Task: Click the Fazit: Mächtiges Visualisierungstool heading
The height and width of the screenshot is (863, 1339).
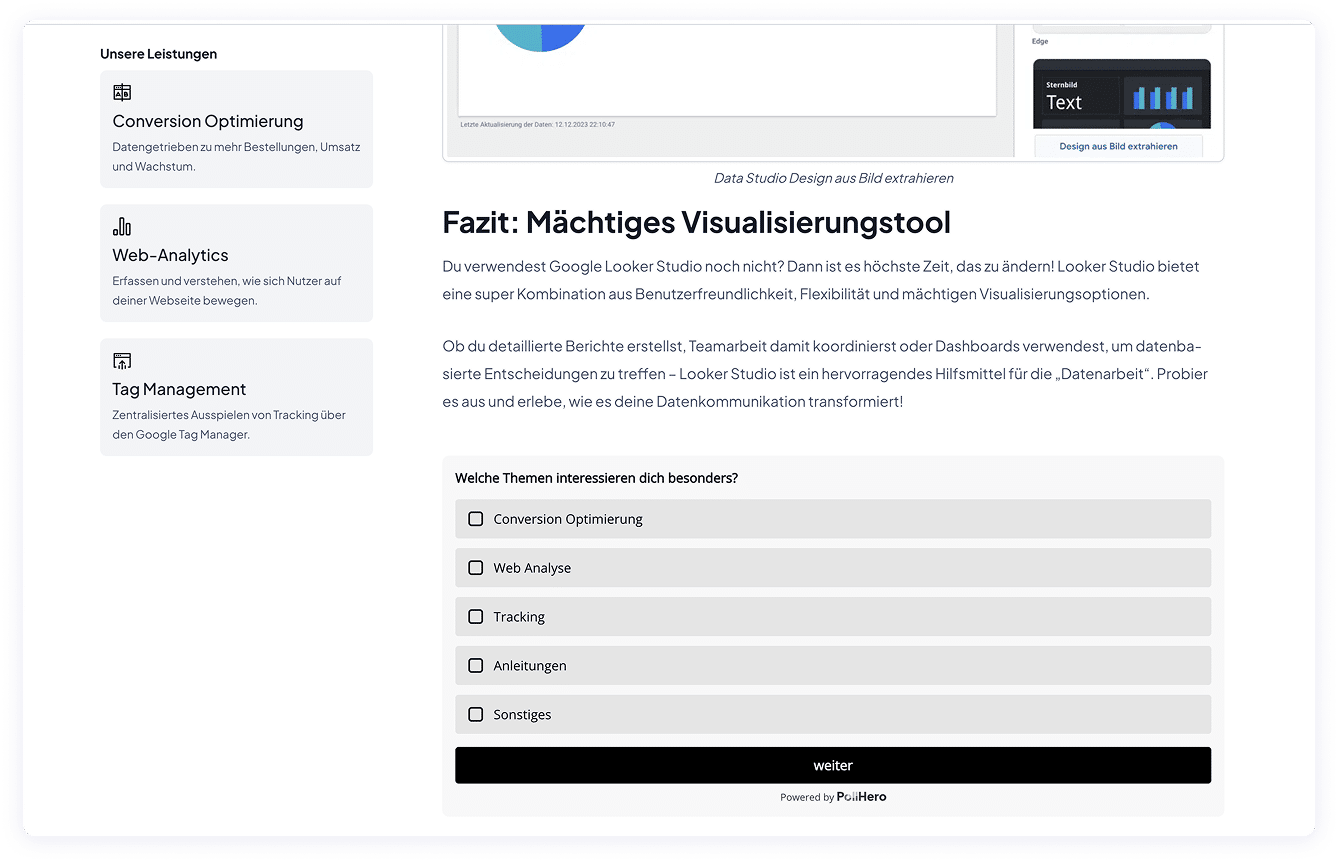Action: [x=696, y=222]
